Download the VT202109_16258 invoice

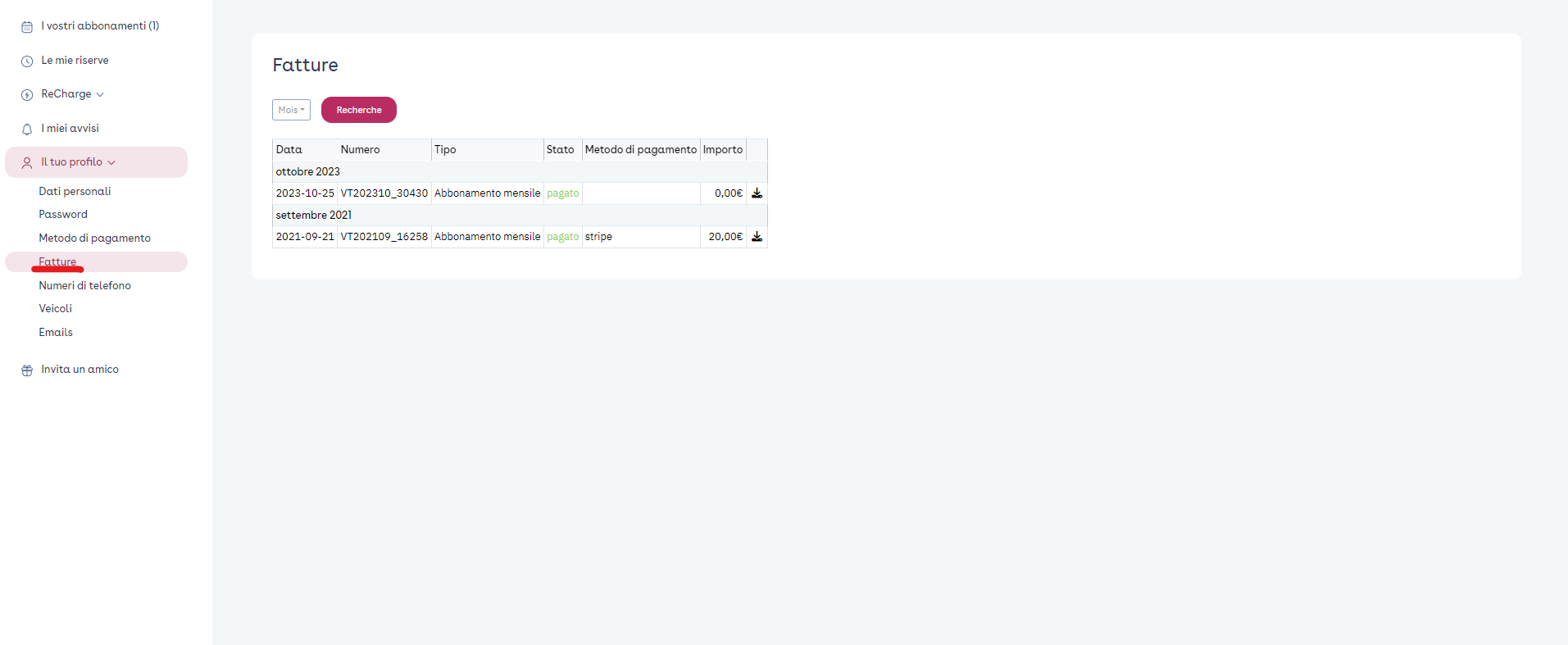pos(757,237)
